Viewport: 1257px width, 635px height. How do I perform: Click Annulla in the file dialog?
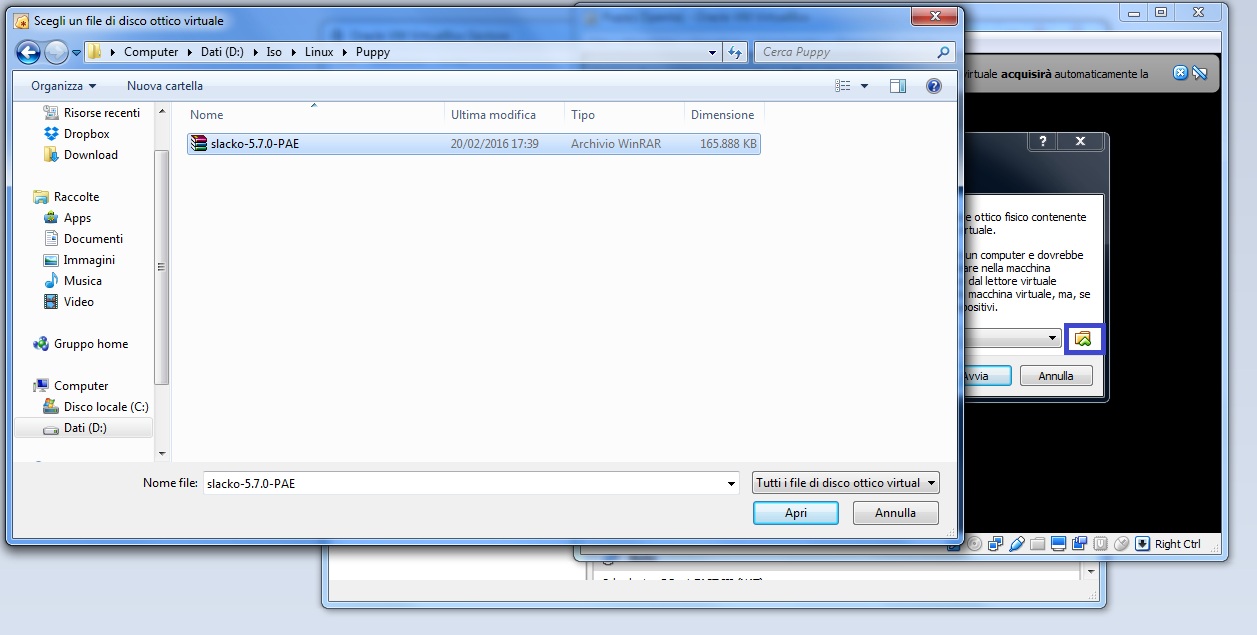tap(895, 513)
